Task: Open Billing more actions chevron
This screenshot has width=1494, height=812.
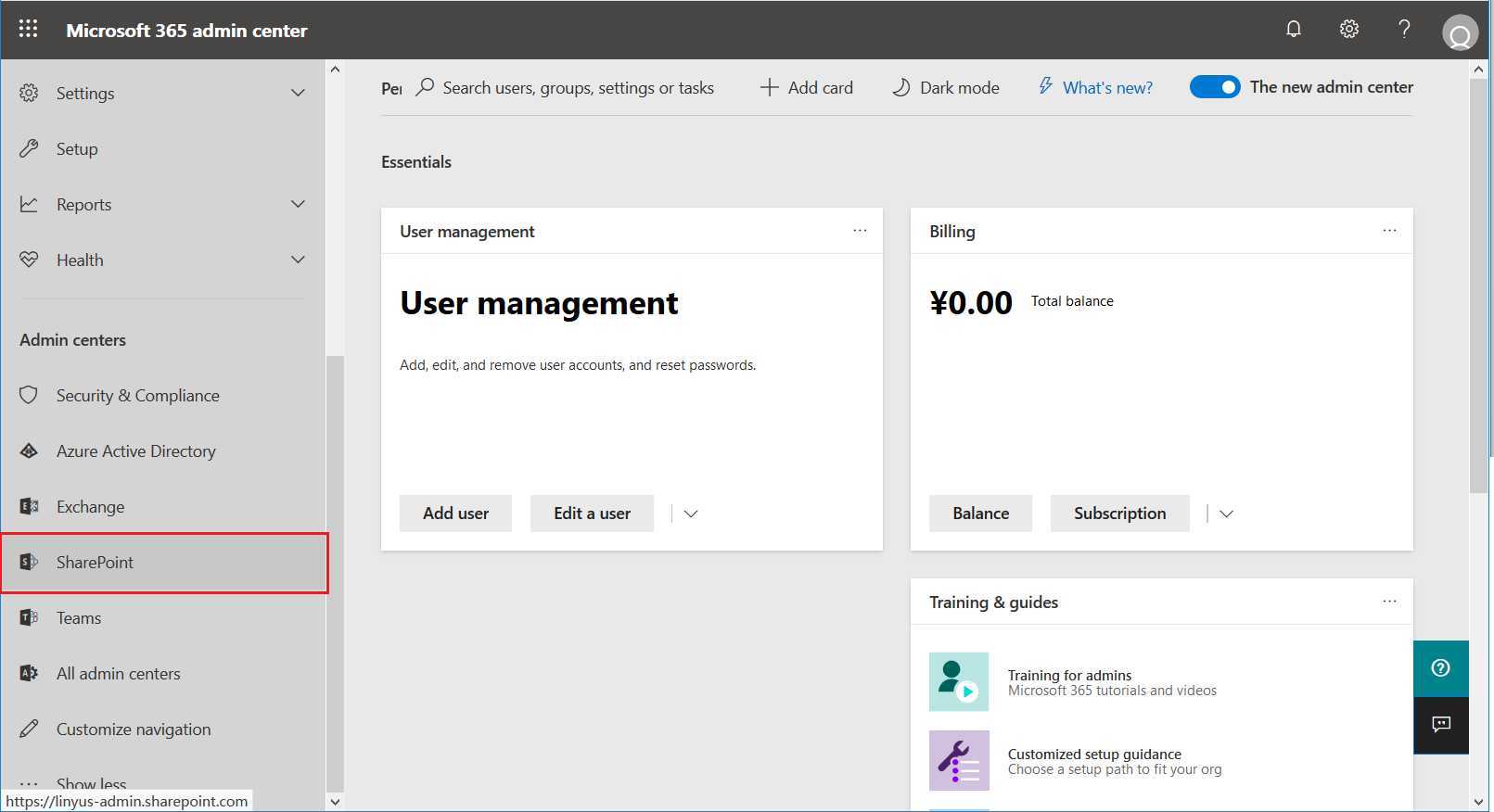Action: (1226, 514)
